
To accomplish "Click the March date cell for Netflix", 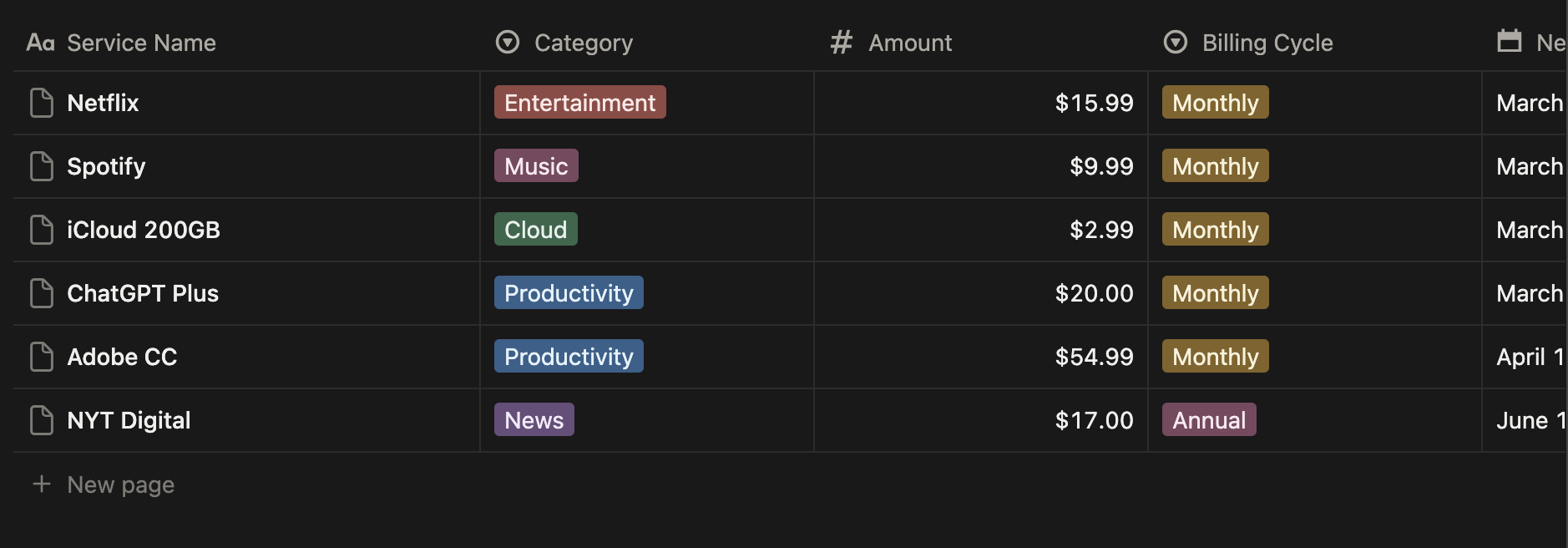I will coord(1525,103).
